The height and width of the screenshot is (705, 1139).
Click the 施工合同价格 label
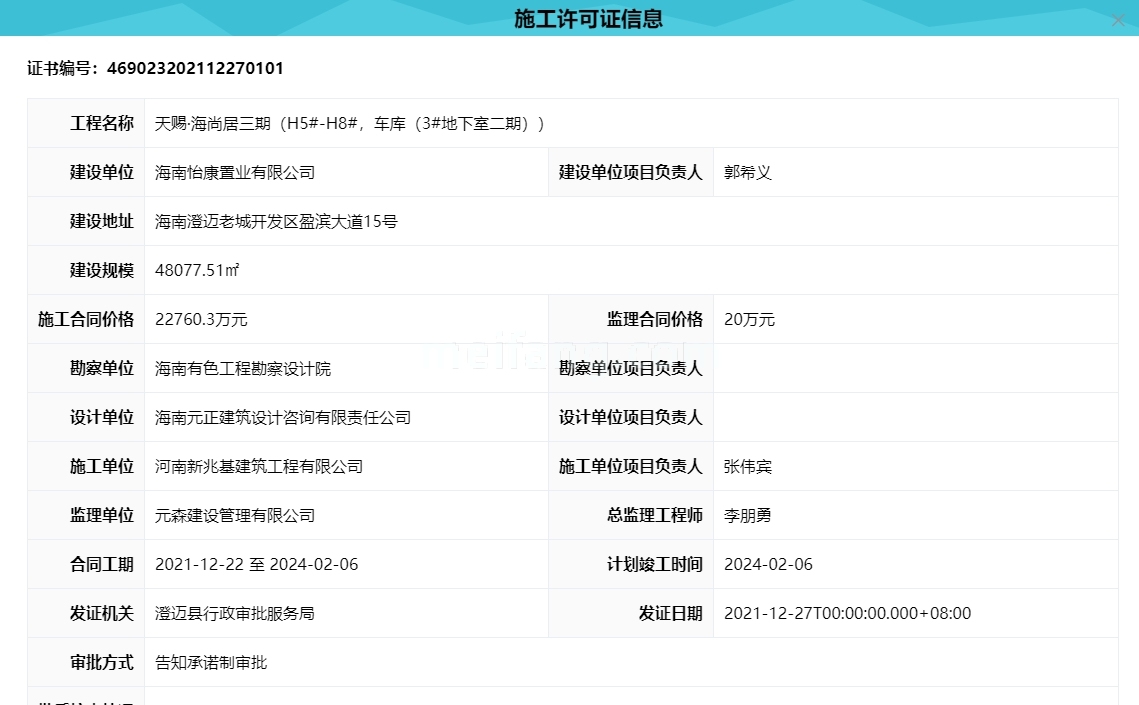[86, 319]
